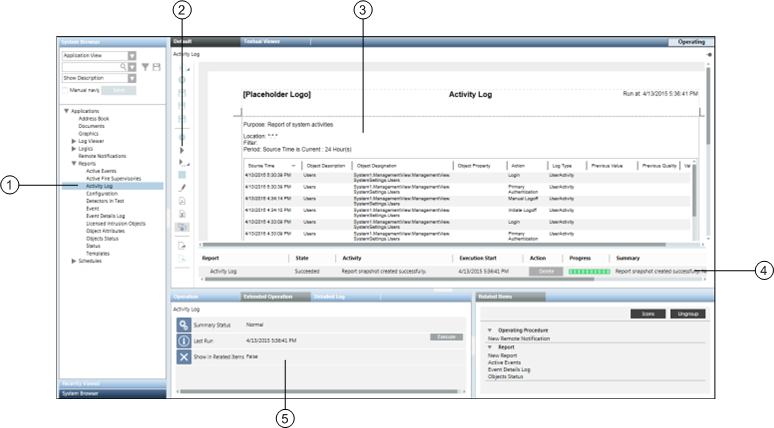This screenshot has height=428, width=774.
Task: Click the filter funnel icon
Action: coord(145,67)
